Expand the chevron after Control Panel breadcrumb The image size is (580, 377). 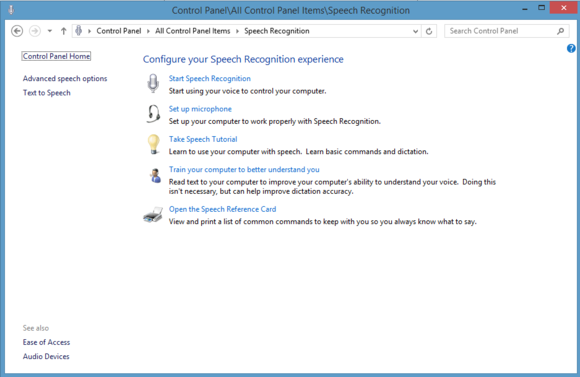point(148,31)
